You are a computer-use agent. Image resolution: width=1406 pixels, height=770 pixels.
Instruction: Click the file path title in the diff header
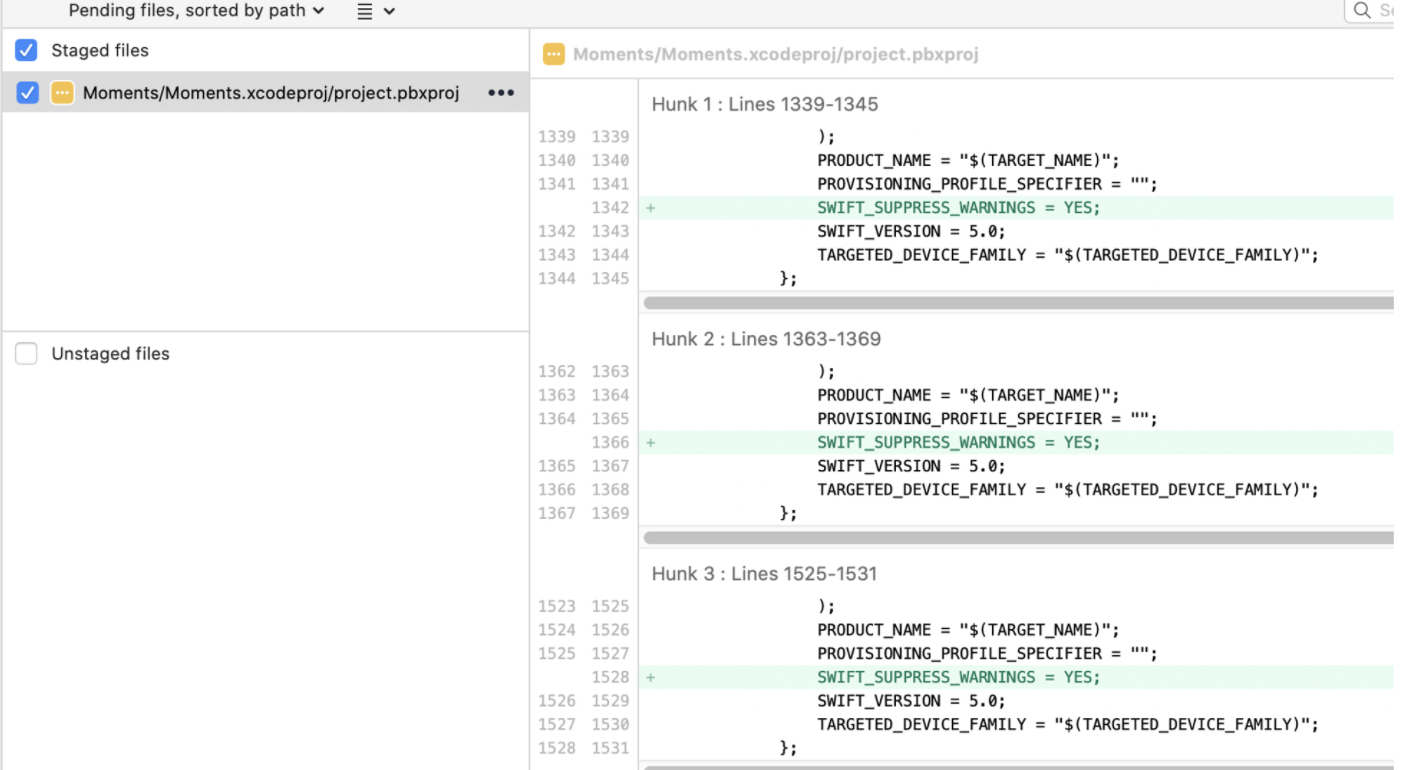coord(775,55)
